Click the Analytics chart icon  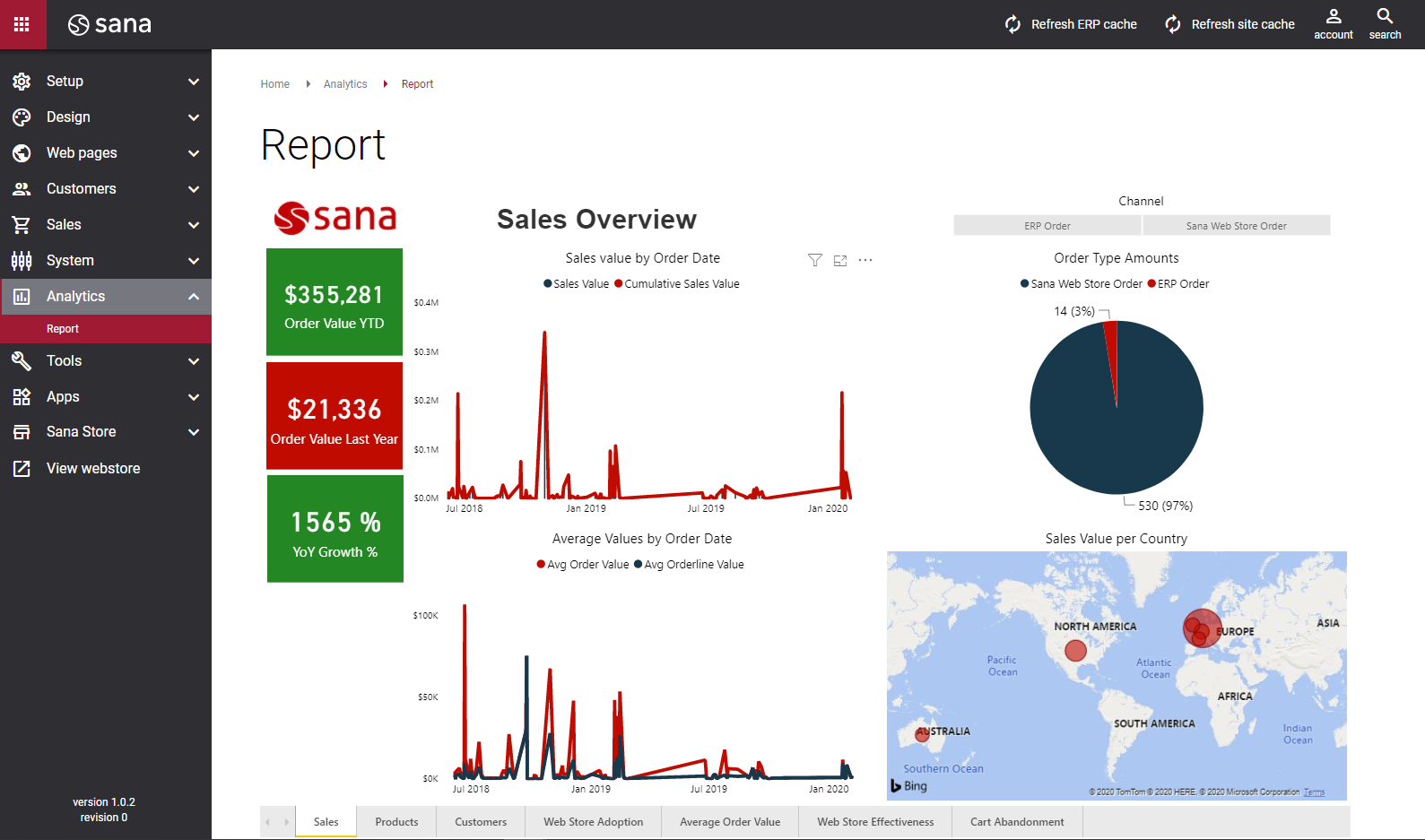pyautogui.click(x=22, y=297)
